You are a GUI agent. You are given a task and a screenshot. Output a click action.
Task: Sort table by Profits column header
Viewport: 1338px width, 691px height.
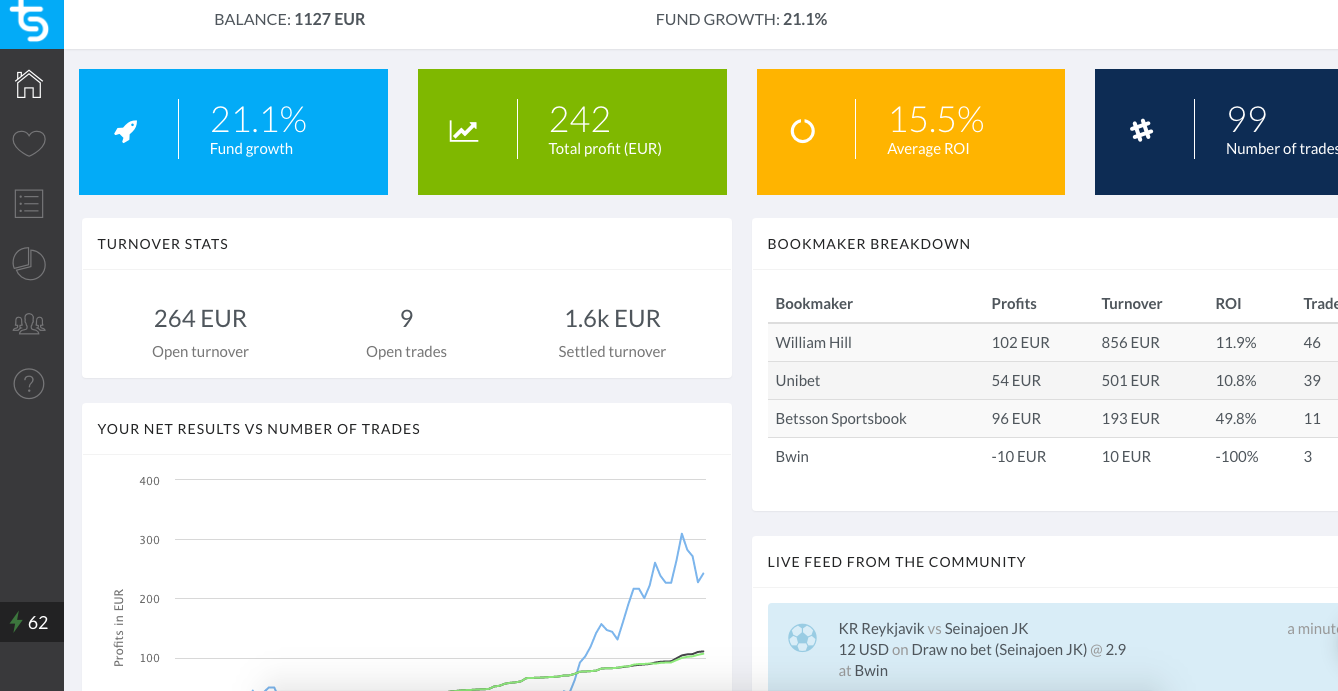[1014, 303]
